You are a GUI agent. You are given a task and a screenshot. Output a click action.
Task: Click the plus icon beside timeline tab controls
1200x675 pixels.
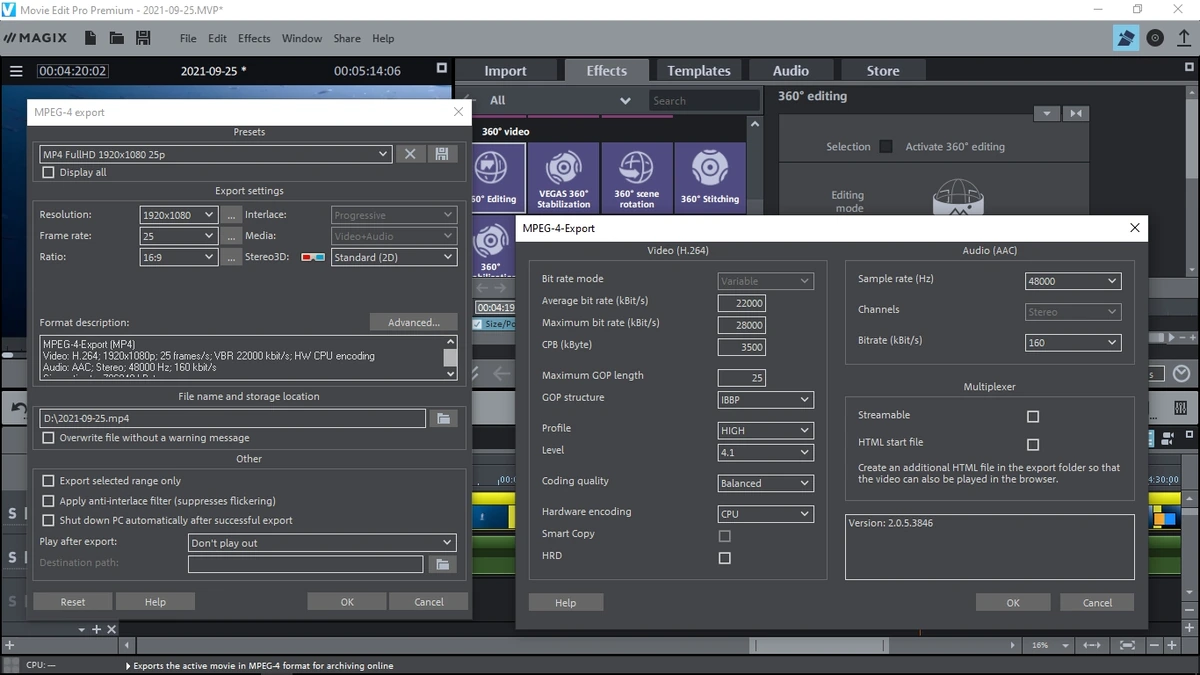[x=97, y=629]
